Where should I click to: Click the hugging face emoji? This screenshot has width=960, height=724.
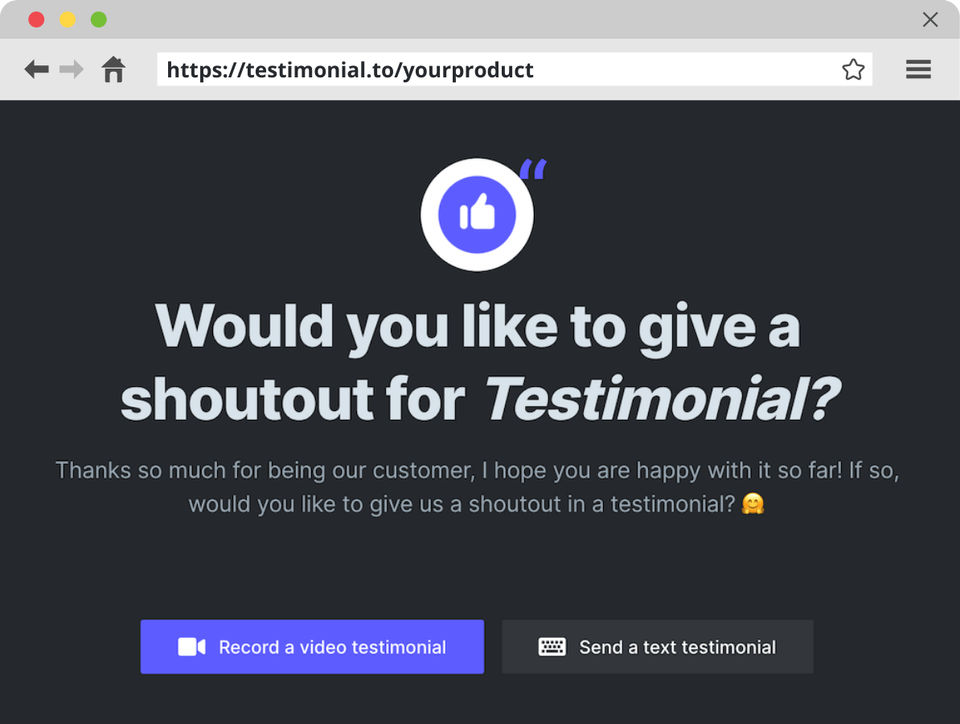tap(752, 504)
